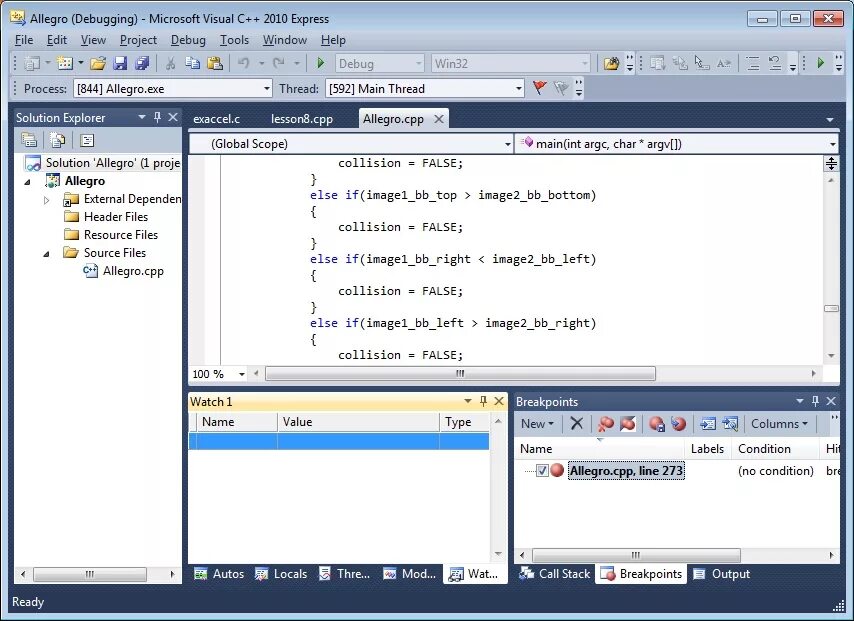Select the Resource Files folder
The width and height of the screenshot is (854, 621).
121,235
